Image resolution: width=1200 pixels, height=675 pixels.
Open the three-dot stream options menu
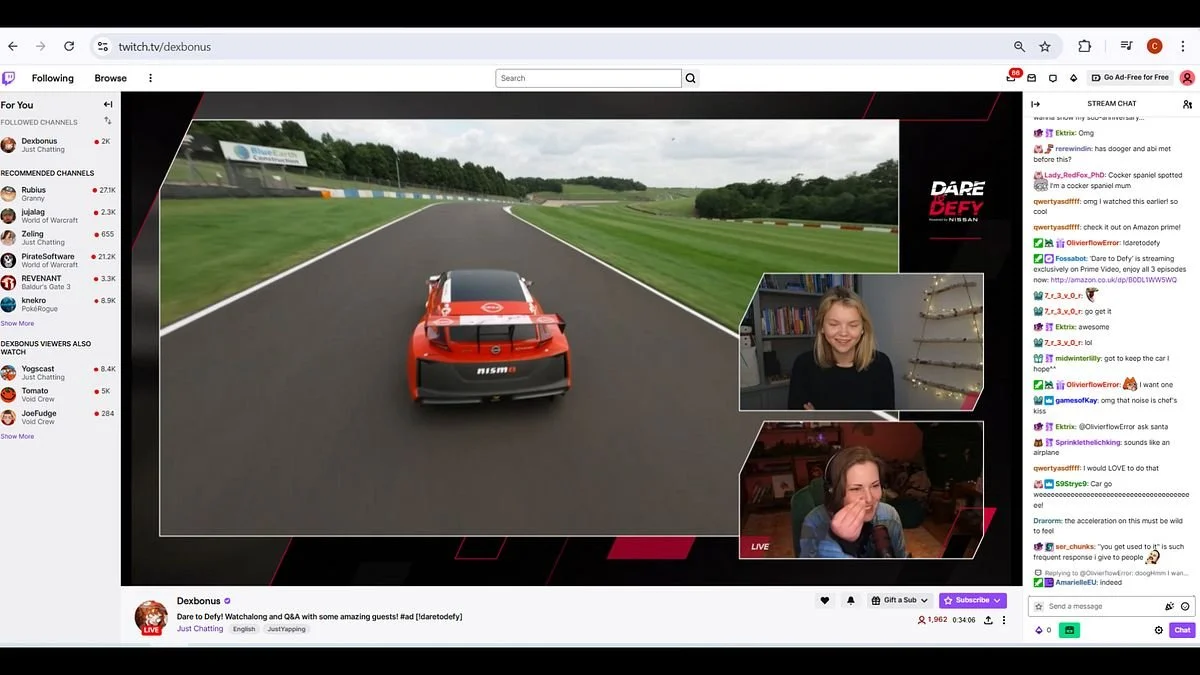point(1004,620)
